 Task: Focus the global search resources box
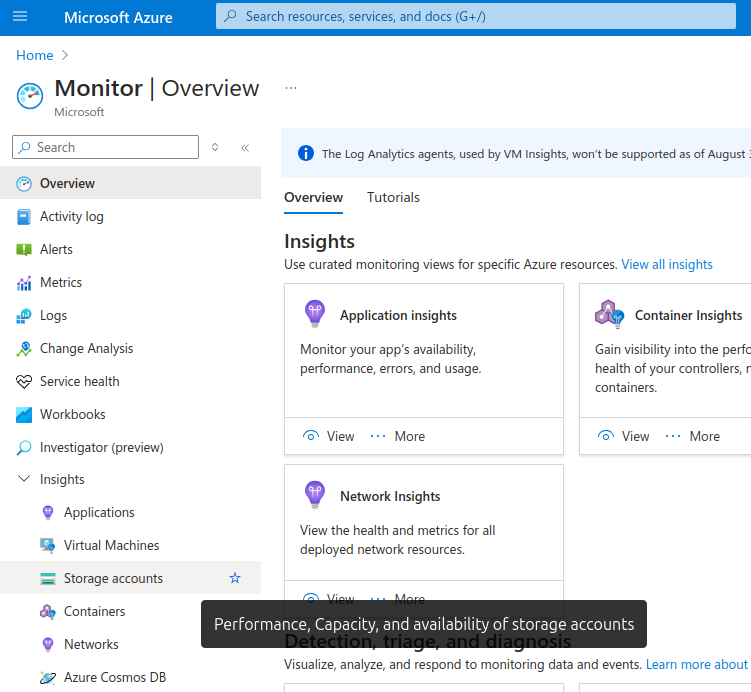476,16
